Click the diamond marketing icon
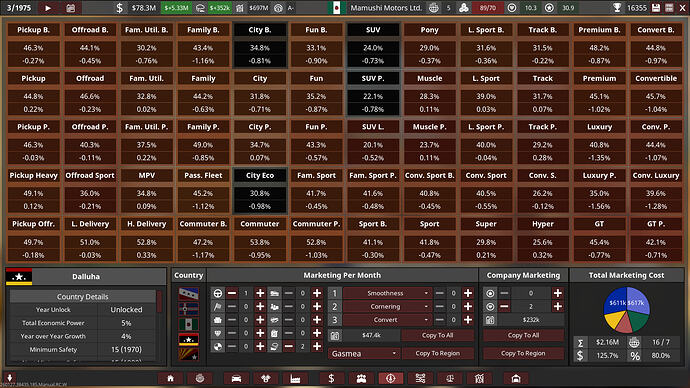The image size is (690, 388). (x=217, y=333)
